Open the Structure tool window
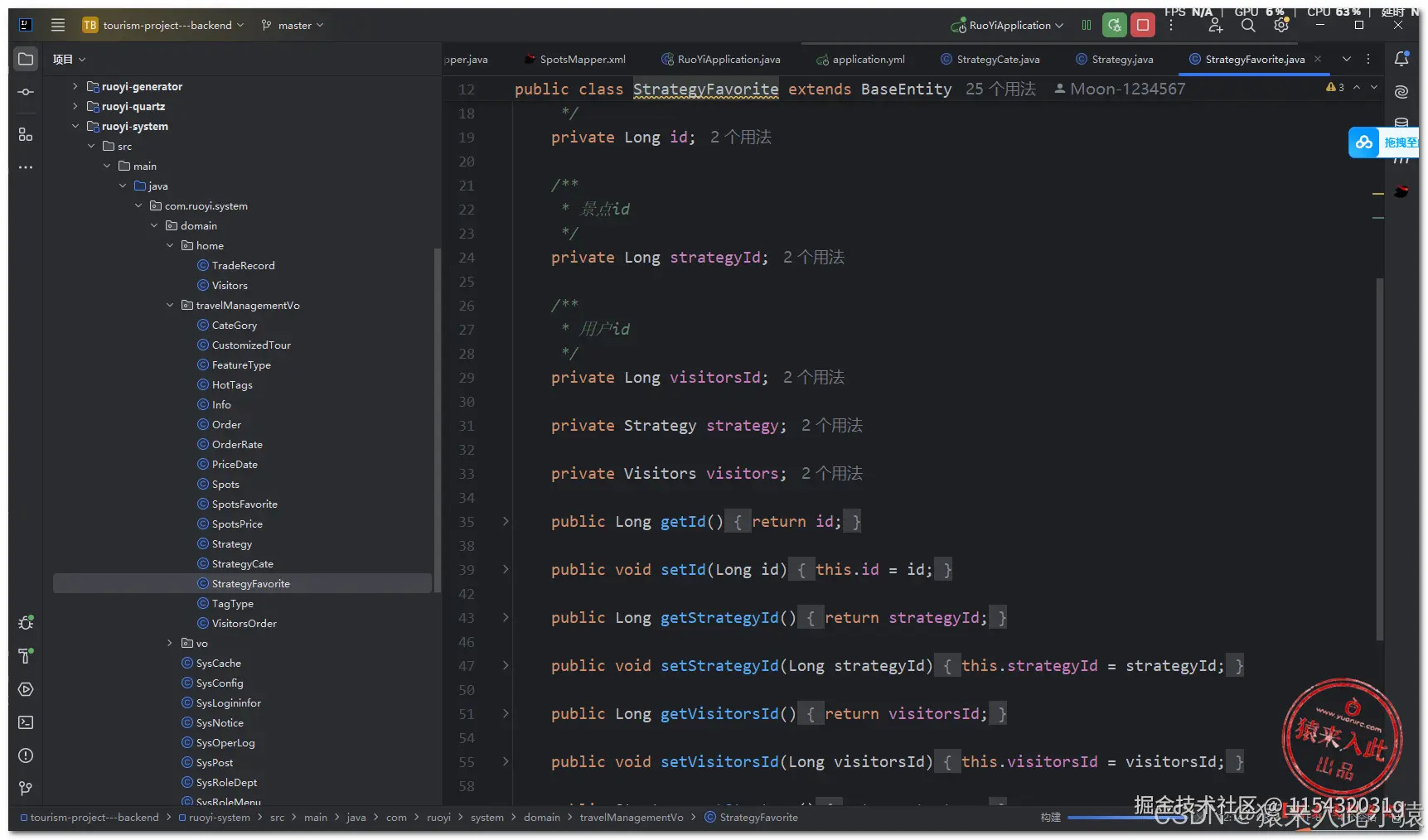Screen dimensions: 1428x840 click(26, 134)
